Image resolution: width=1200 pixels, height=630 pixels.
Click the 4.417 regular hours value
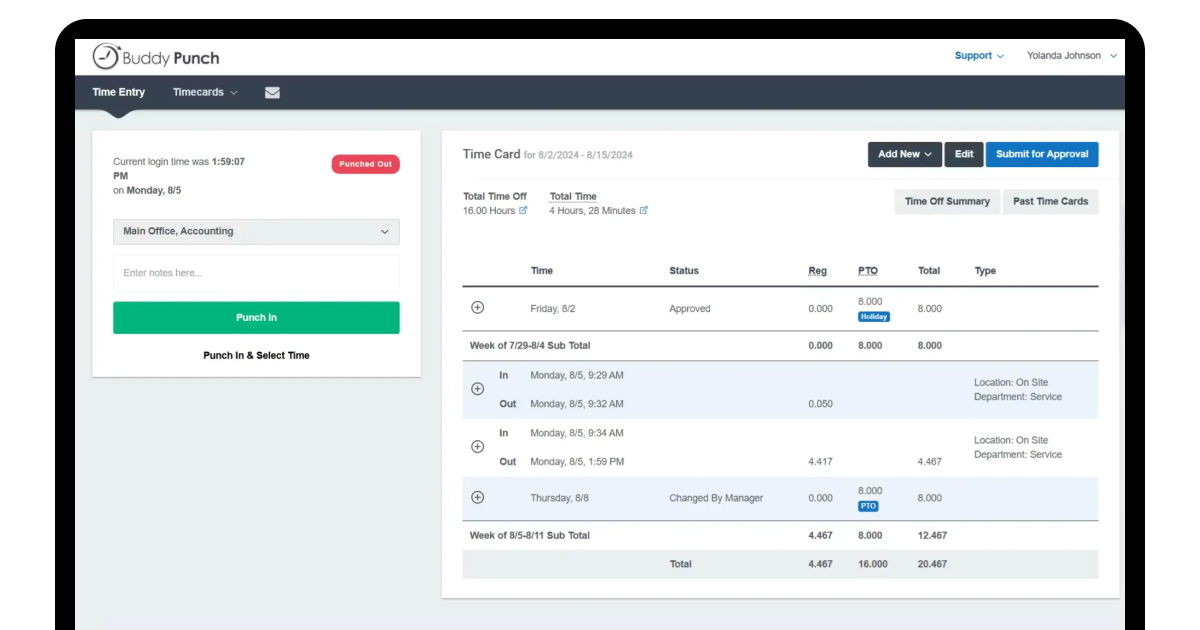(x=820, y=462)
